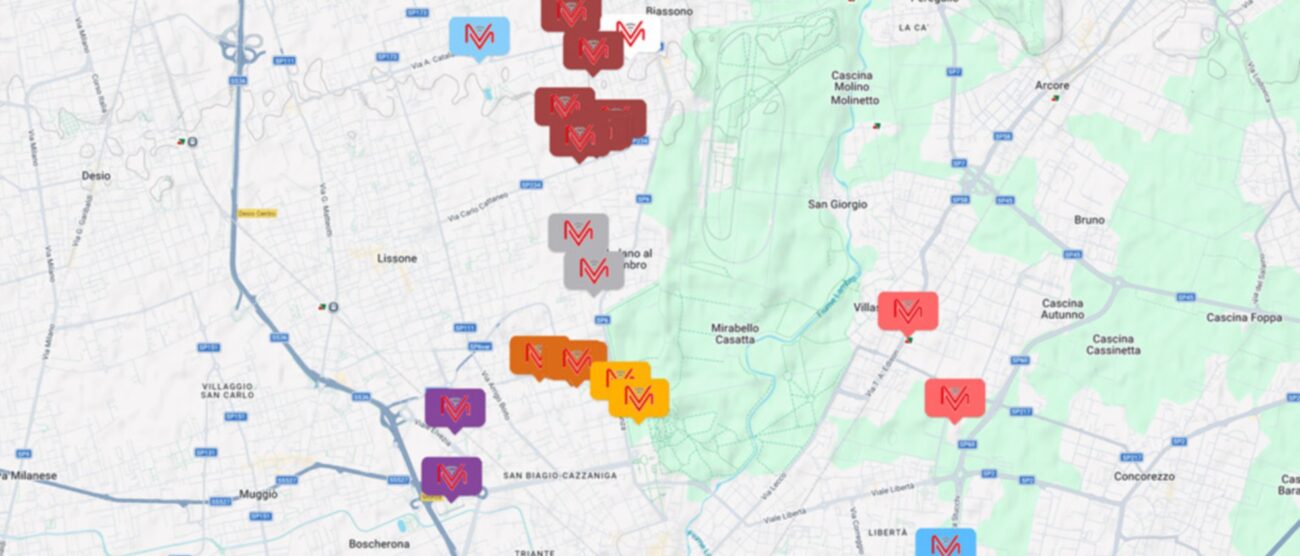The image size is (1300, 556).
Task: Open the orange marker touching the yellow markers
Action: (578, 361)
